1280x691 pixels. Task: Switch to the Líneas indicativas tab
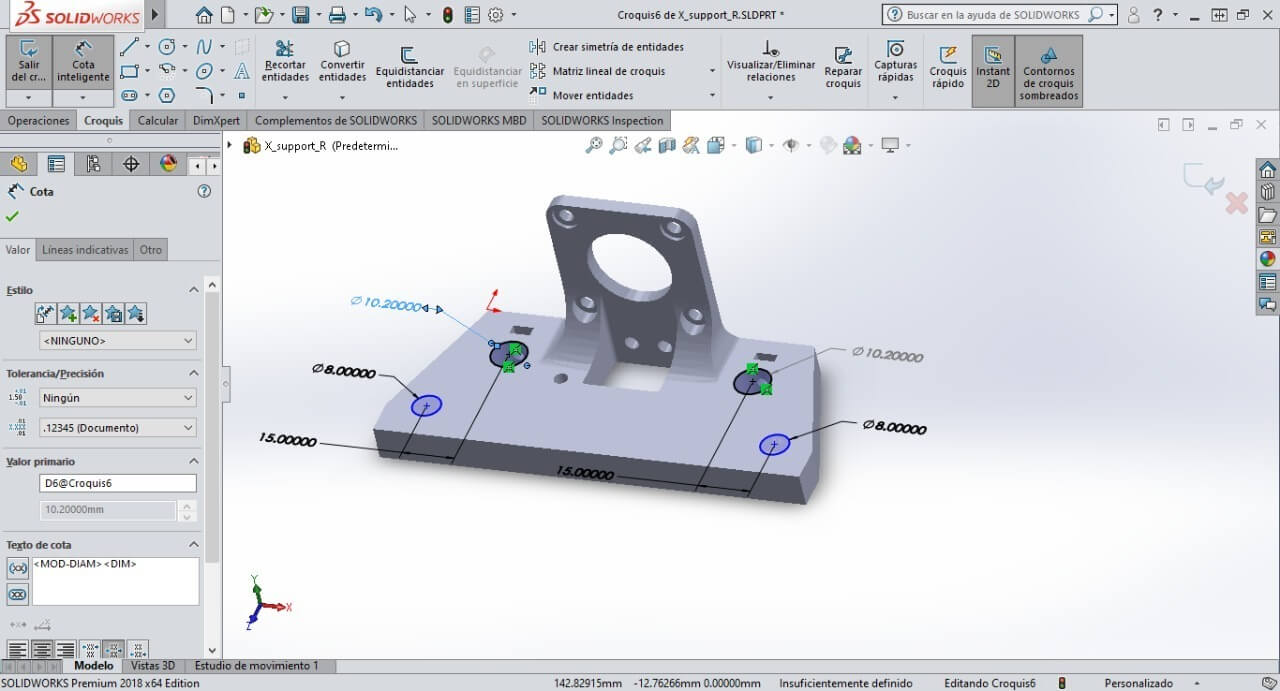[85, 250]
